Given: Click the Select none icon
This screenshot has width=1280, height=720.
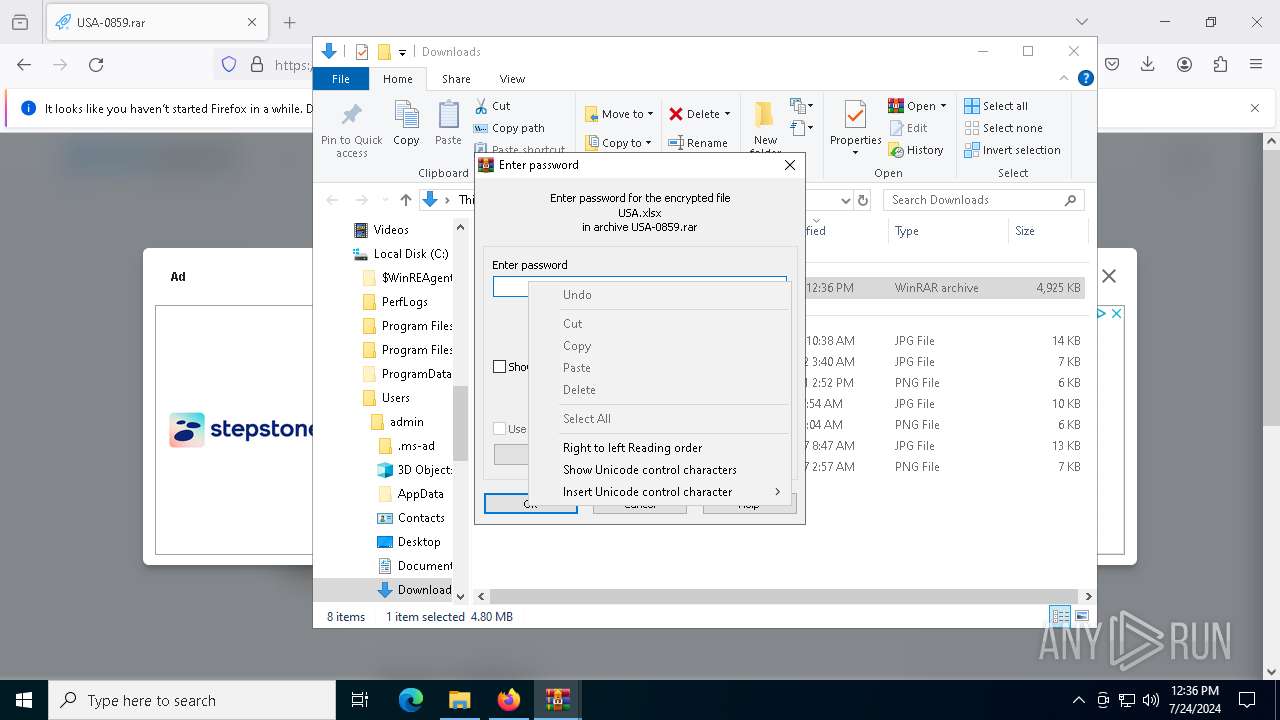Looking at the screenshot, I should (972, 128).
